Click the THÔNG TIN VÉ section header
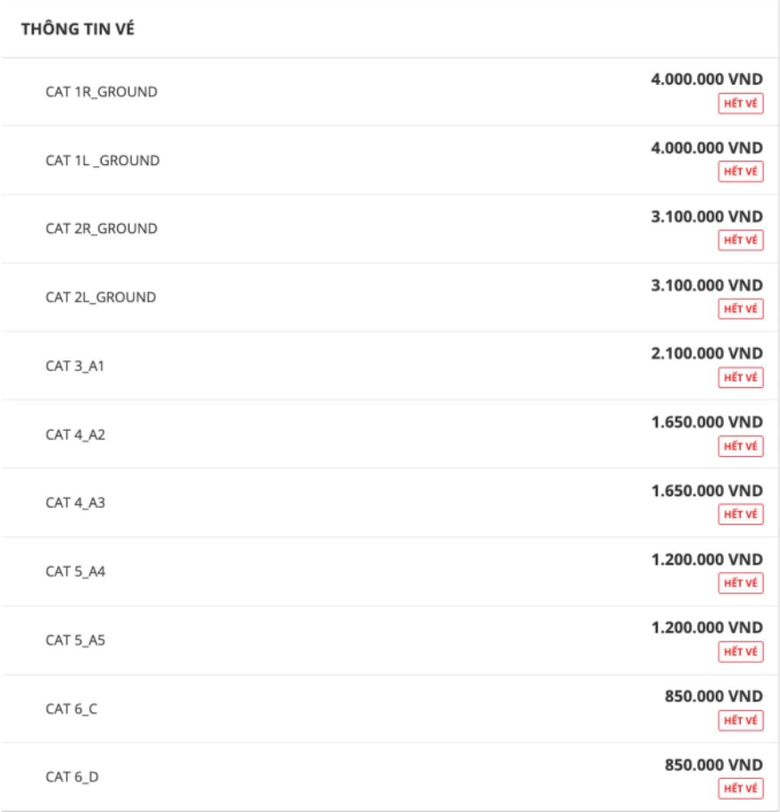780x812 pixels. click(77, 29)
